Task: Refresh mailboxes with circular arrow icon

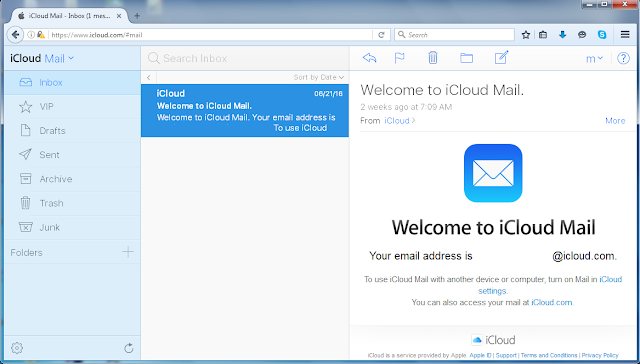Action: pyautogui.click(x=129, y=348)
